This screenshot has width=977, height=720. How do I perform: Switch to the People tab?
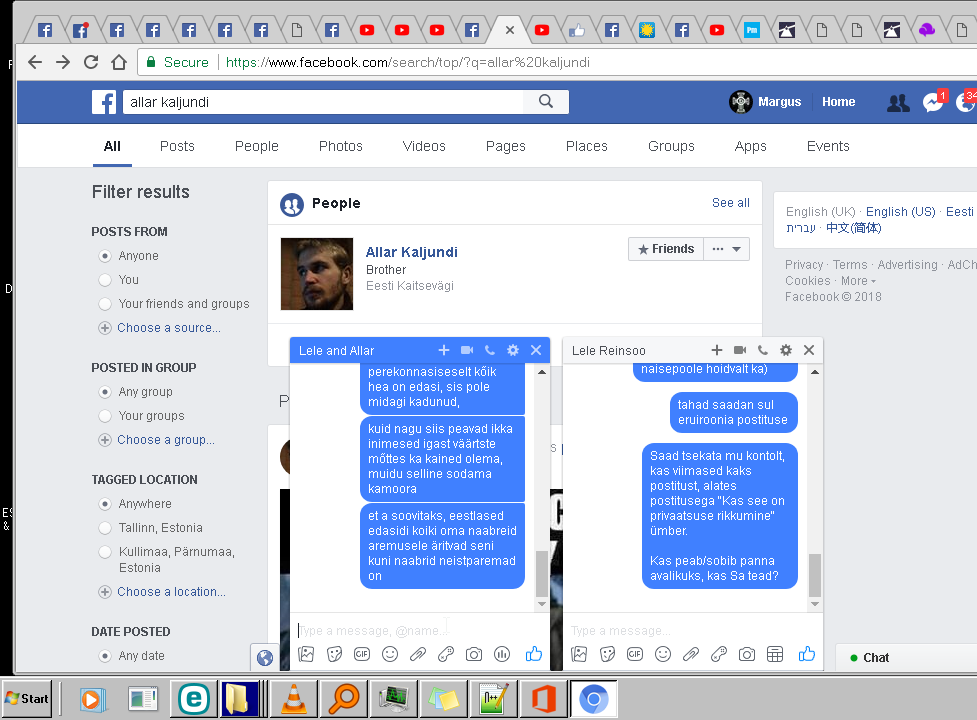257,146
